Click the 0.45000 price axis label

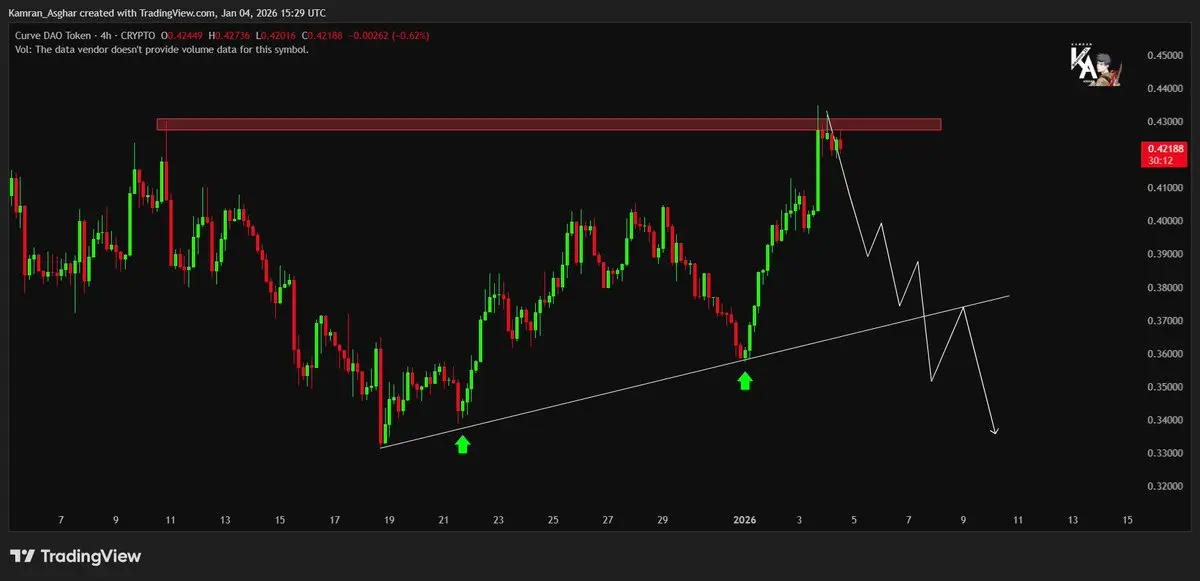[1165, 56]
